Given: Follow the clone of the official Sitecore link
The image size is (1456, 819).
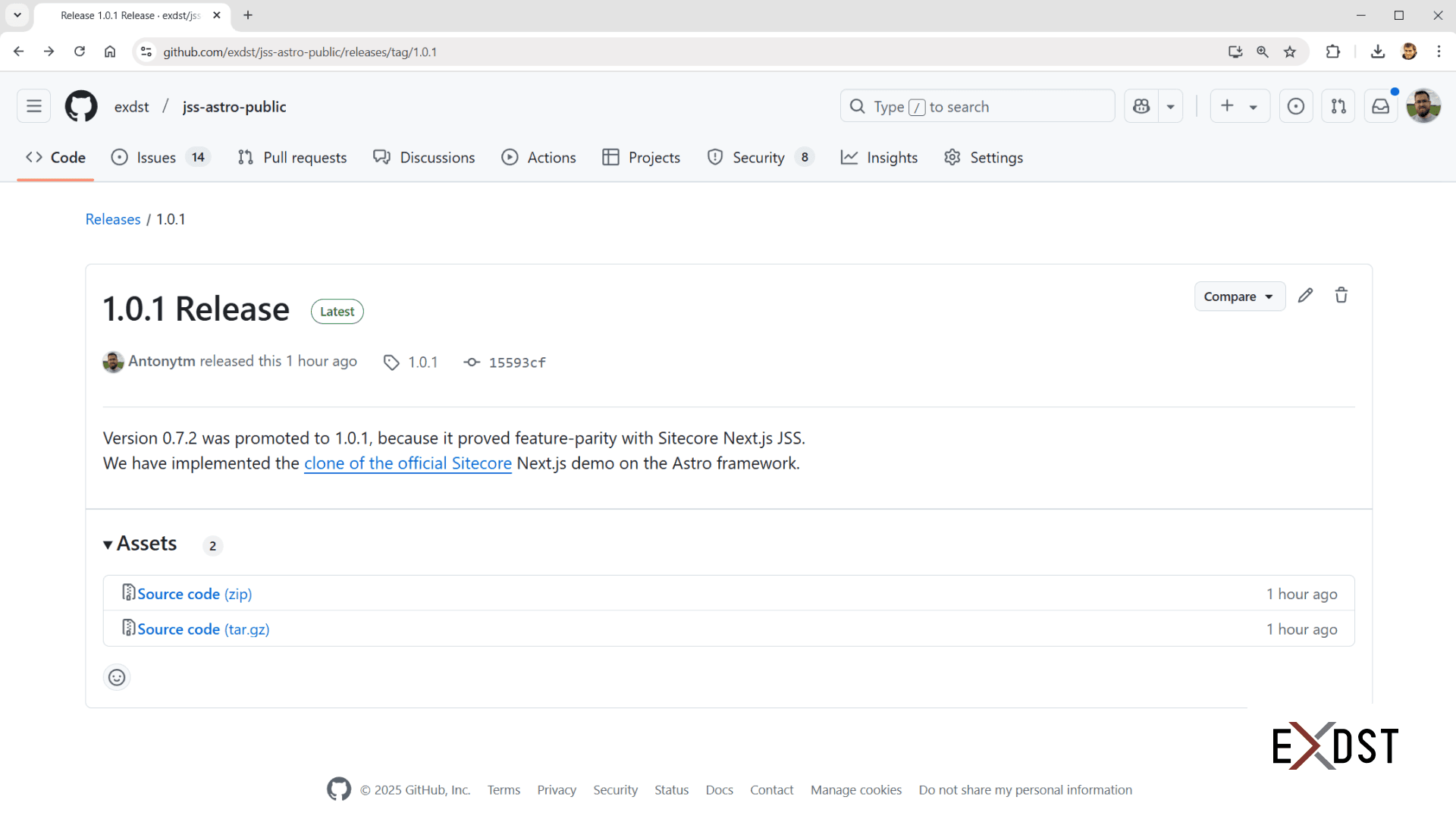Looking at the screenshot, I should click(407, 463).
